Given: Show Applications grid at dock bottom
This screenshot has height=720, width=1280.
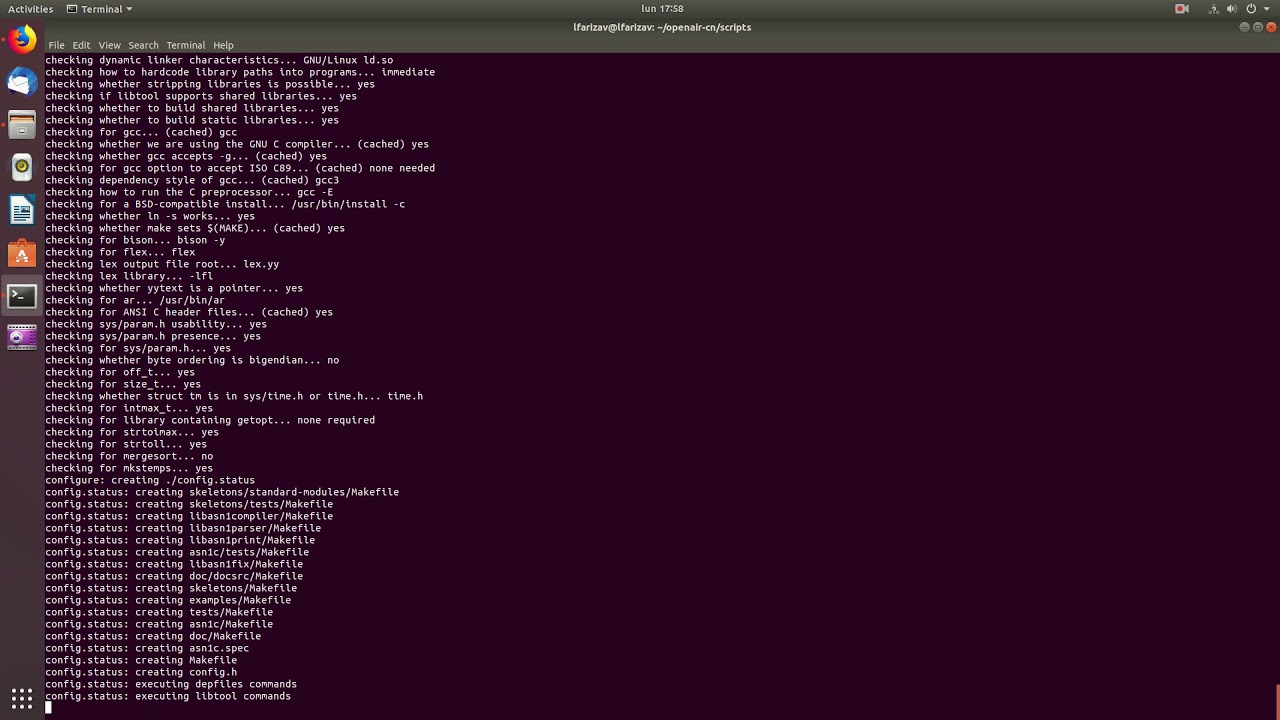Looking at the screenshot, I should (x=22, y=698).
